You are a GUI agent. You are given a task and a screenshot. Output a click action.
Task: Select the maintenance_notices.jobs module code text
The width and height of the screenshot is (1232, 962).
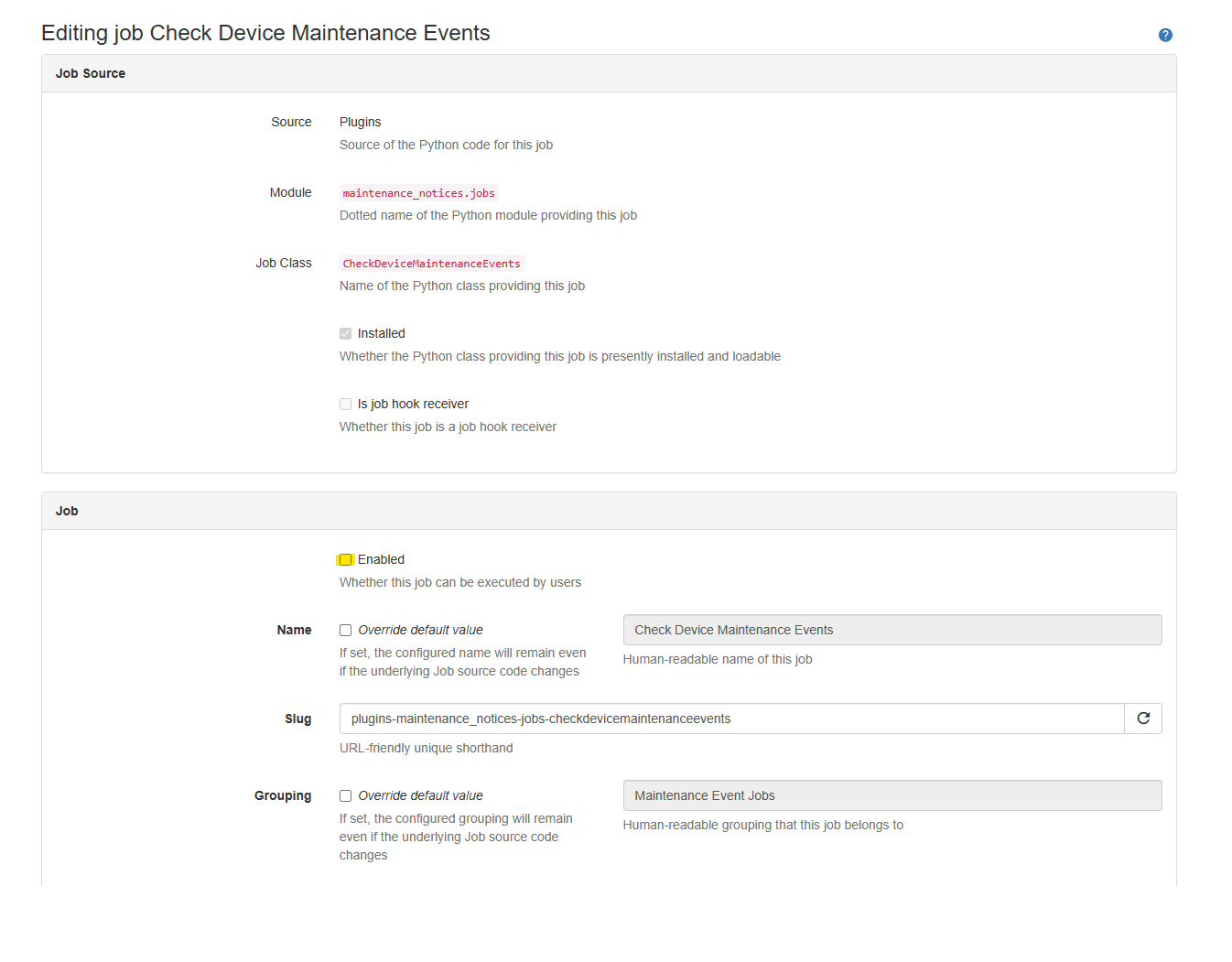[418, 192]
